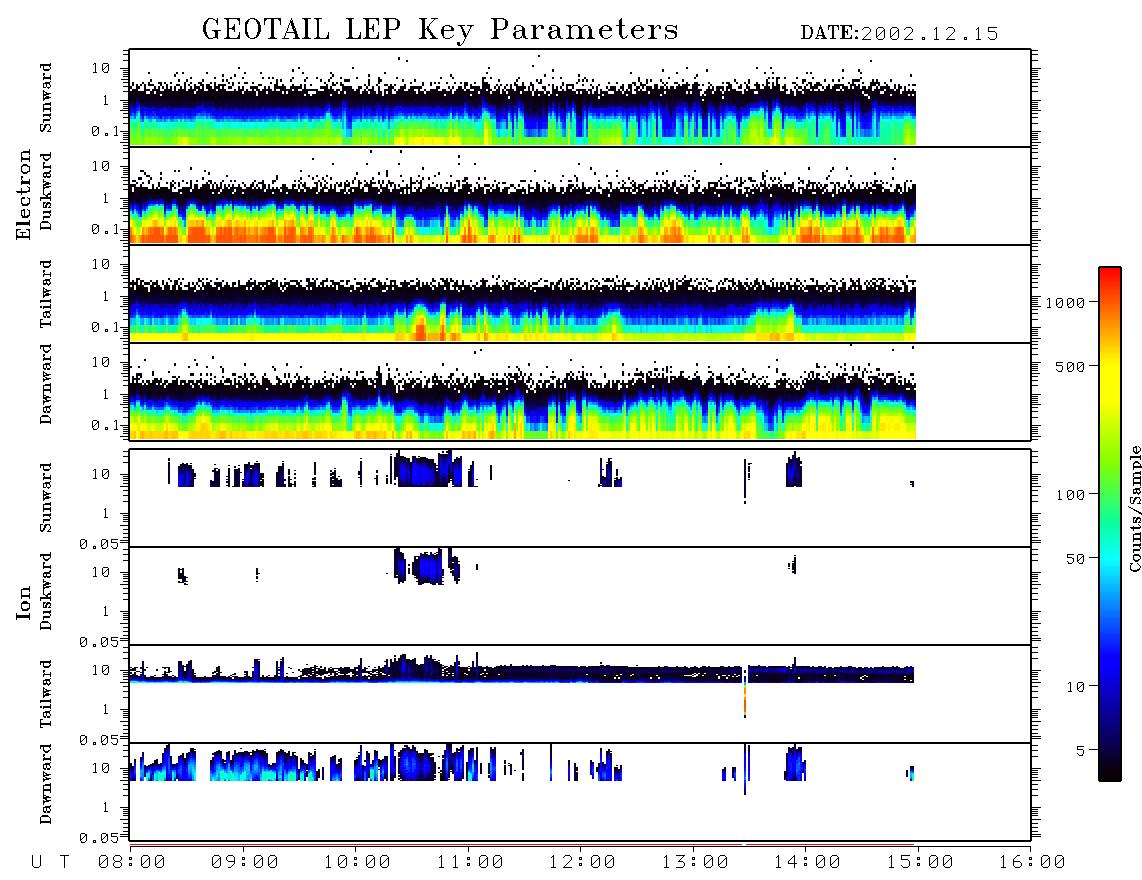Click the Ion "Dawnward" panel label
The height and width of the screenshot is (880, 1142).
46,784
